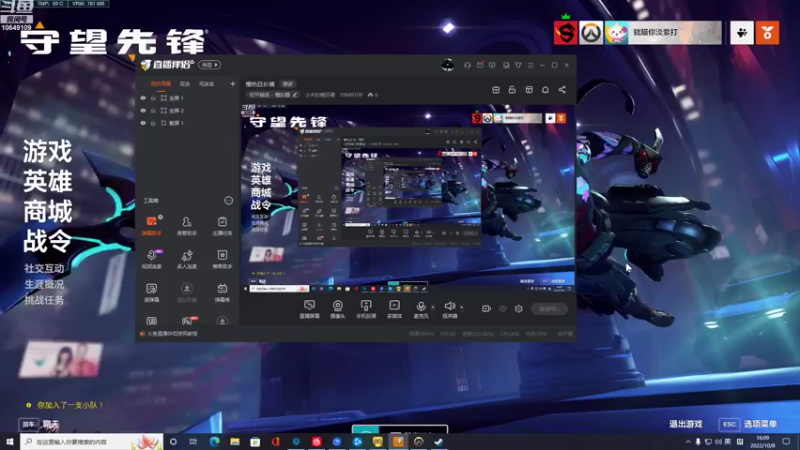
Task: Click the Windows taskbar search box
Action: click(92, 441)
